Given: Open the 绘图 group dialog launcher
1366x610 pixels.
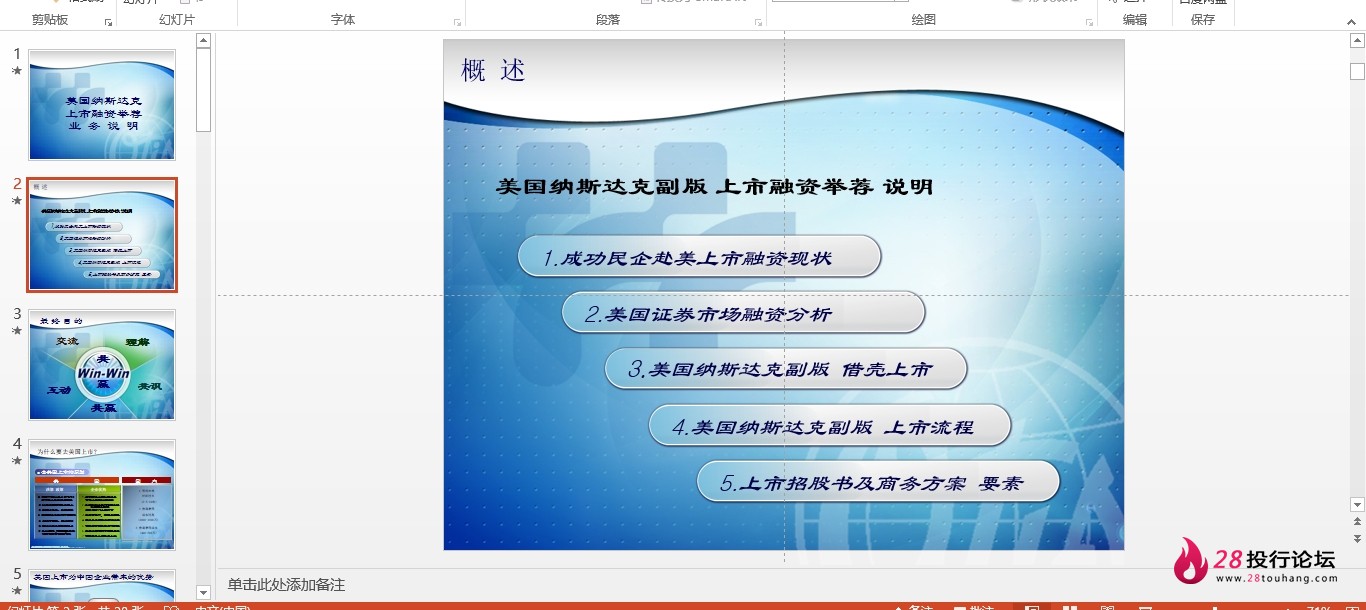Looking at the screenshot, I should [x=1088, y=22].
